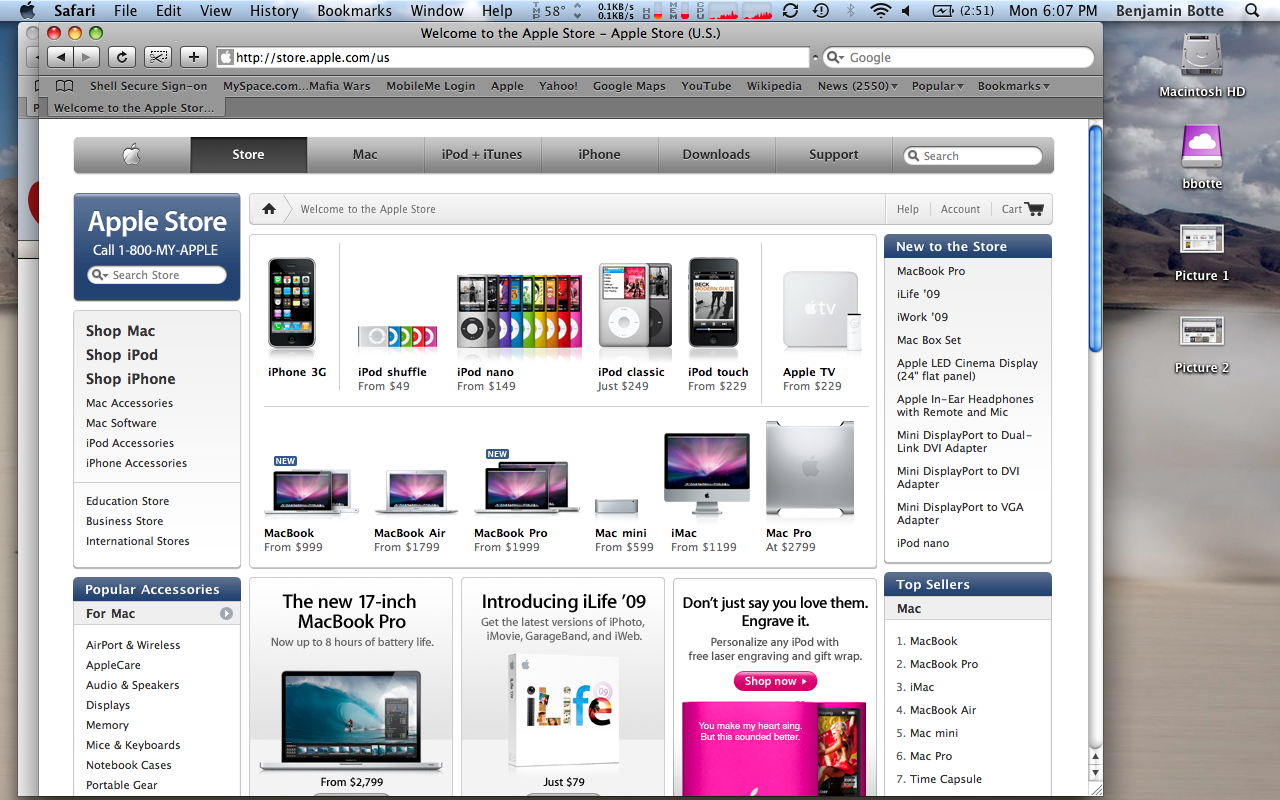Click the URL address field
The width and height of the screenshot is (1280, 800).
[513, 58]
